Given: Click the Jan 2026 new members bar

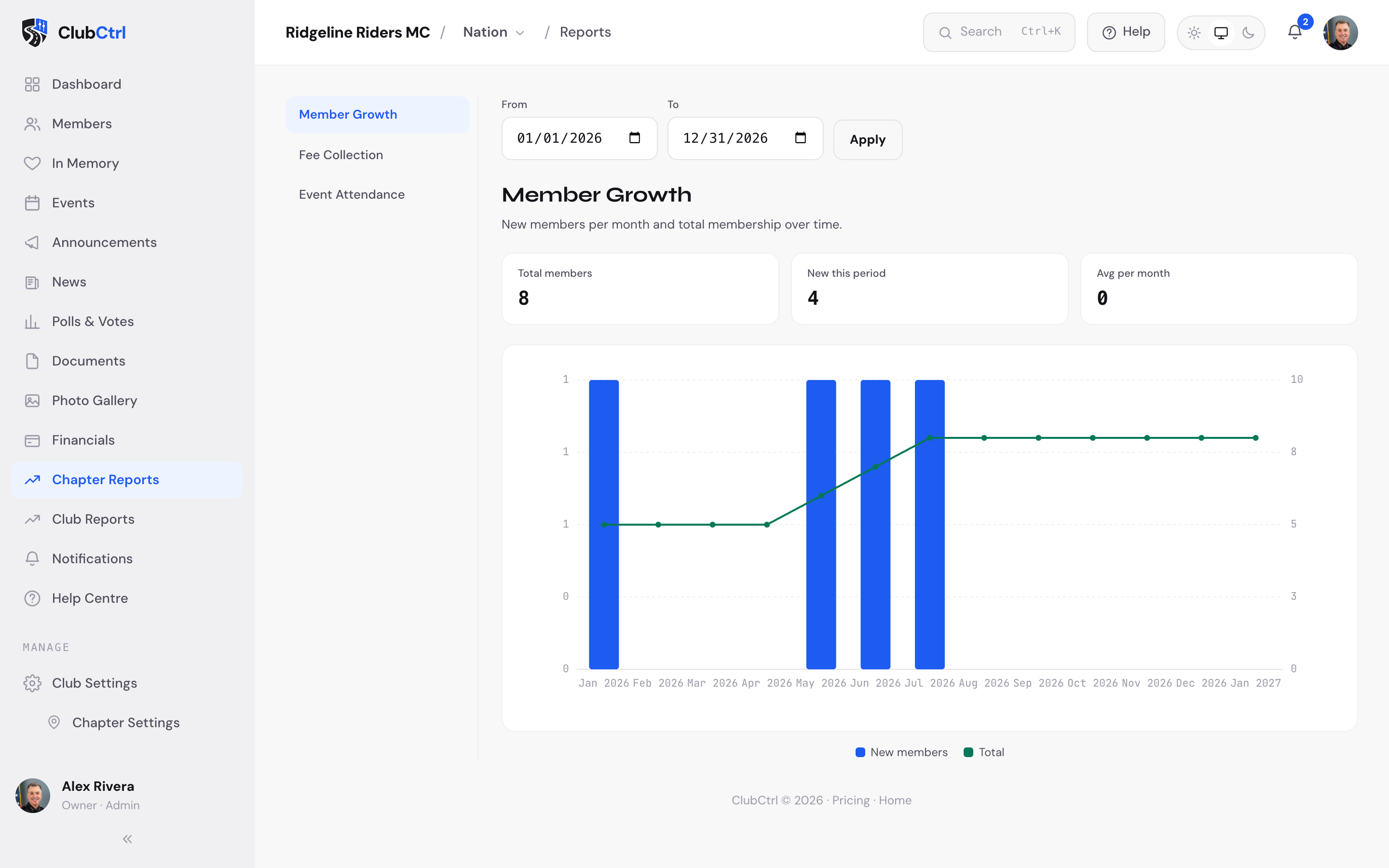Looking at the screenshot, I should [604, 524].
